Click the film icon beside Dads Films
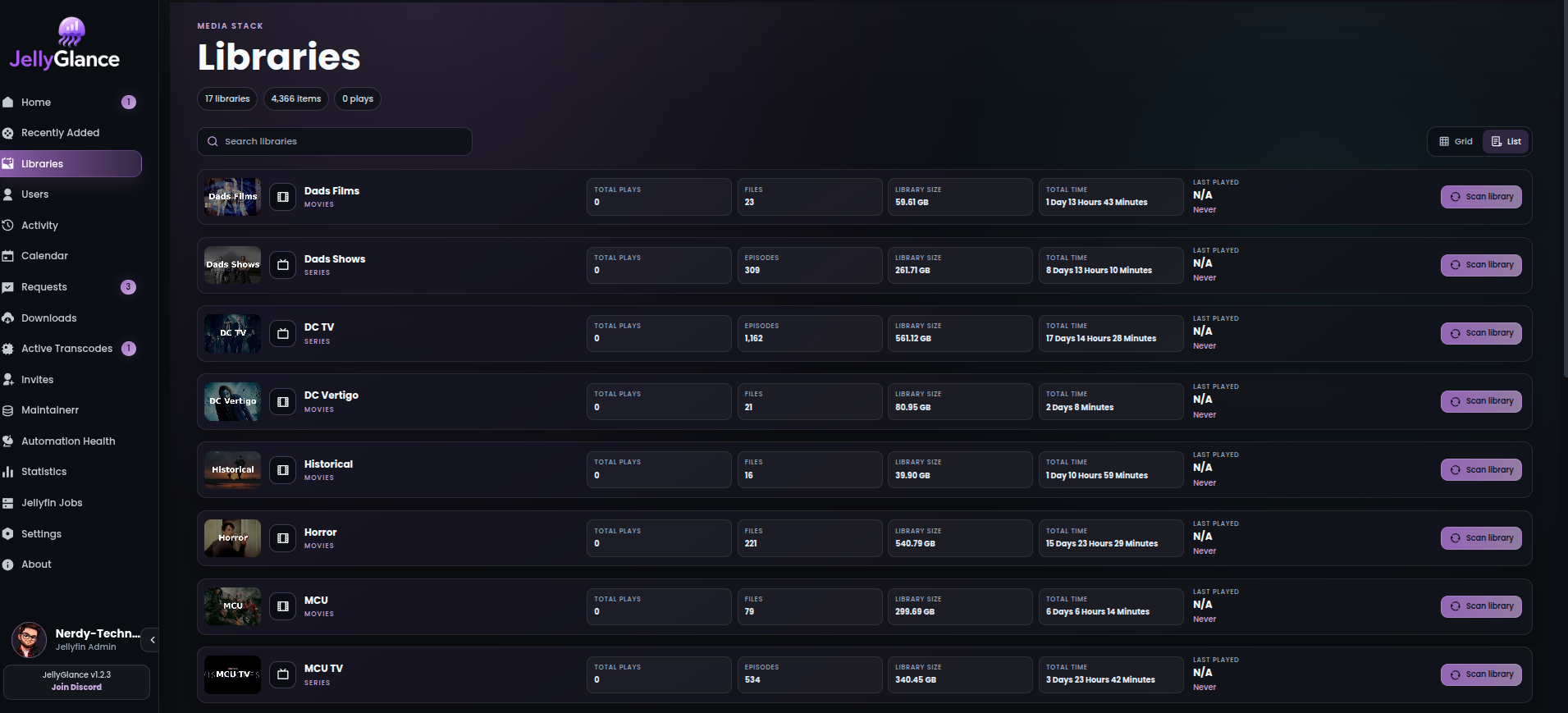Viewport: 1568px width, 713px height. 283,197
